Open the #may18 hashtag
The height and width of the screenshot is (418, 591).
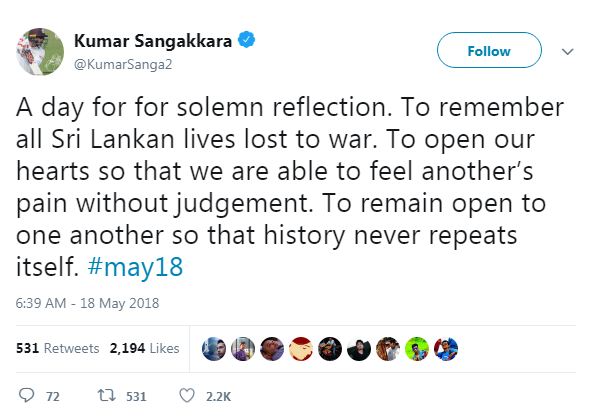[x=135, y=267]
